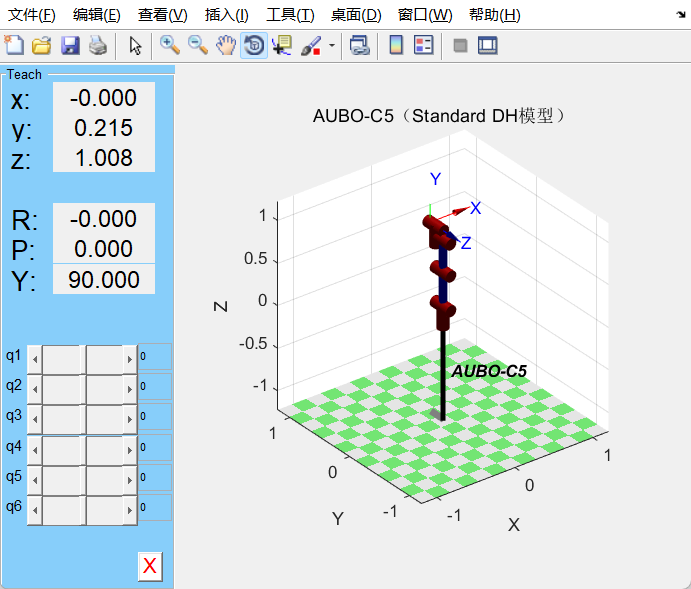Open the 桌面(D) menu

(356, 15)
